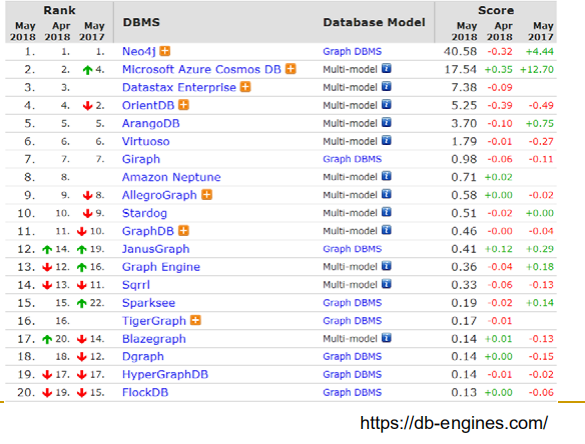Click the info icon in the Stardog row

[x=387, y=212]
